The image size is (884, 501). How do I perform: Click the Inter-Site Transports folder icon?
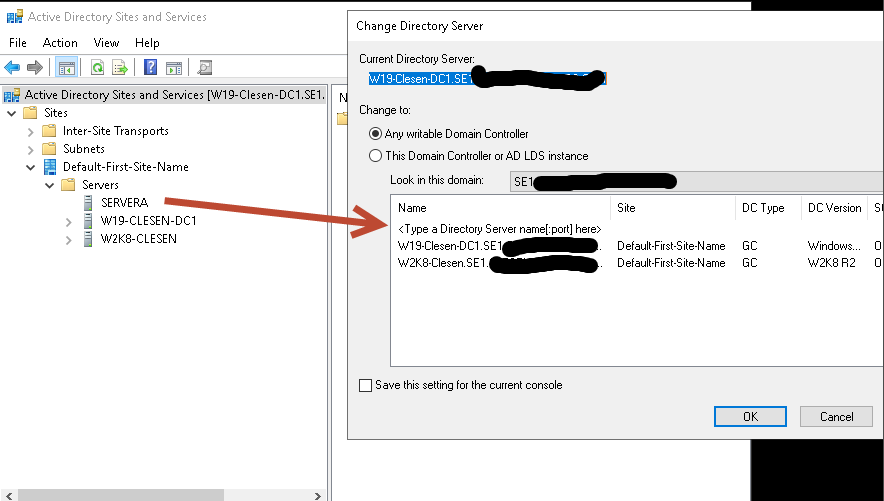(49, 131)
